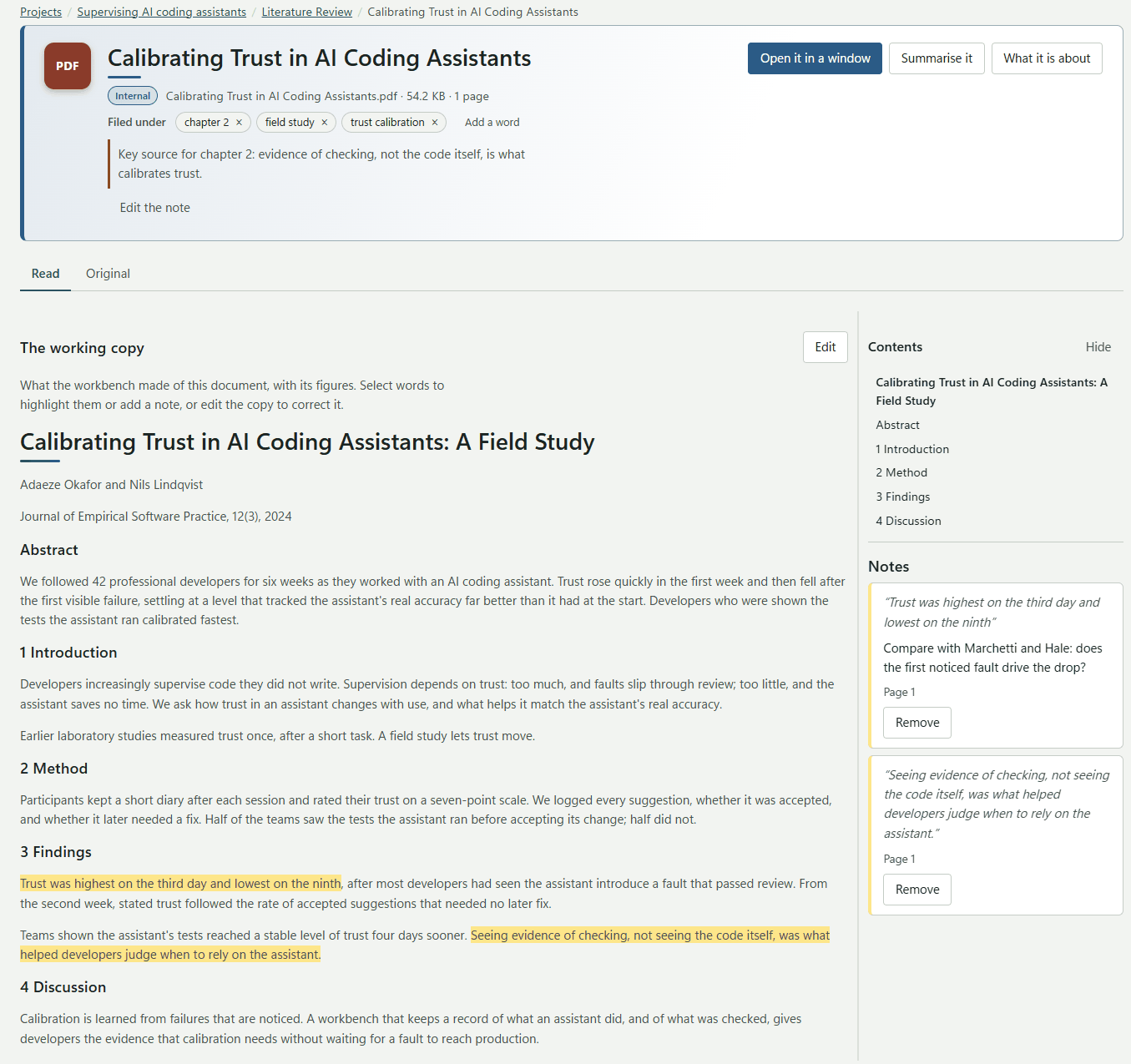Screen dimensions: 1131x1064
Task: Click the red PDF file icon
Action: (x=68, y=66)
